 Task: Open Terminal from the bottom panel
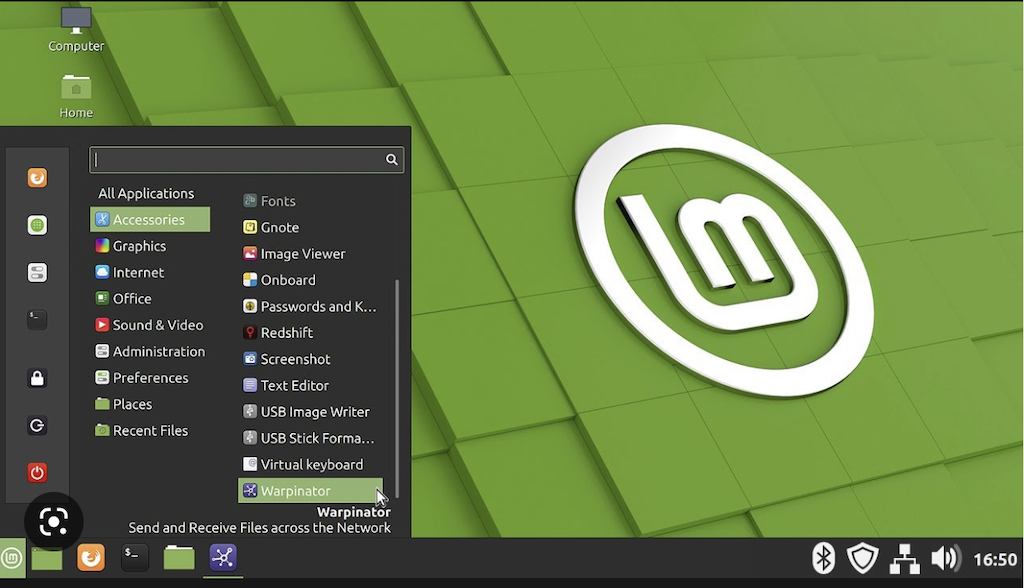[135, 557]
